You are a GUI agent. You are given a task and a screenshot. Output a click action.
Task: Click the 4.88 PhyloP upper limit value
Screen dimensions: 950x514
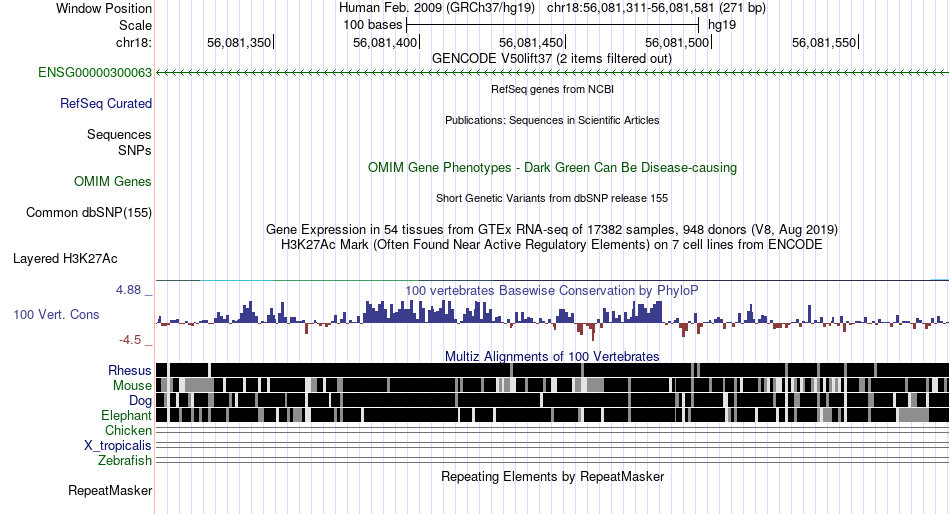[x=128, y=290]
